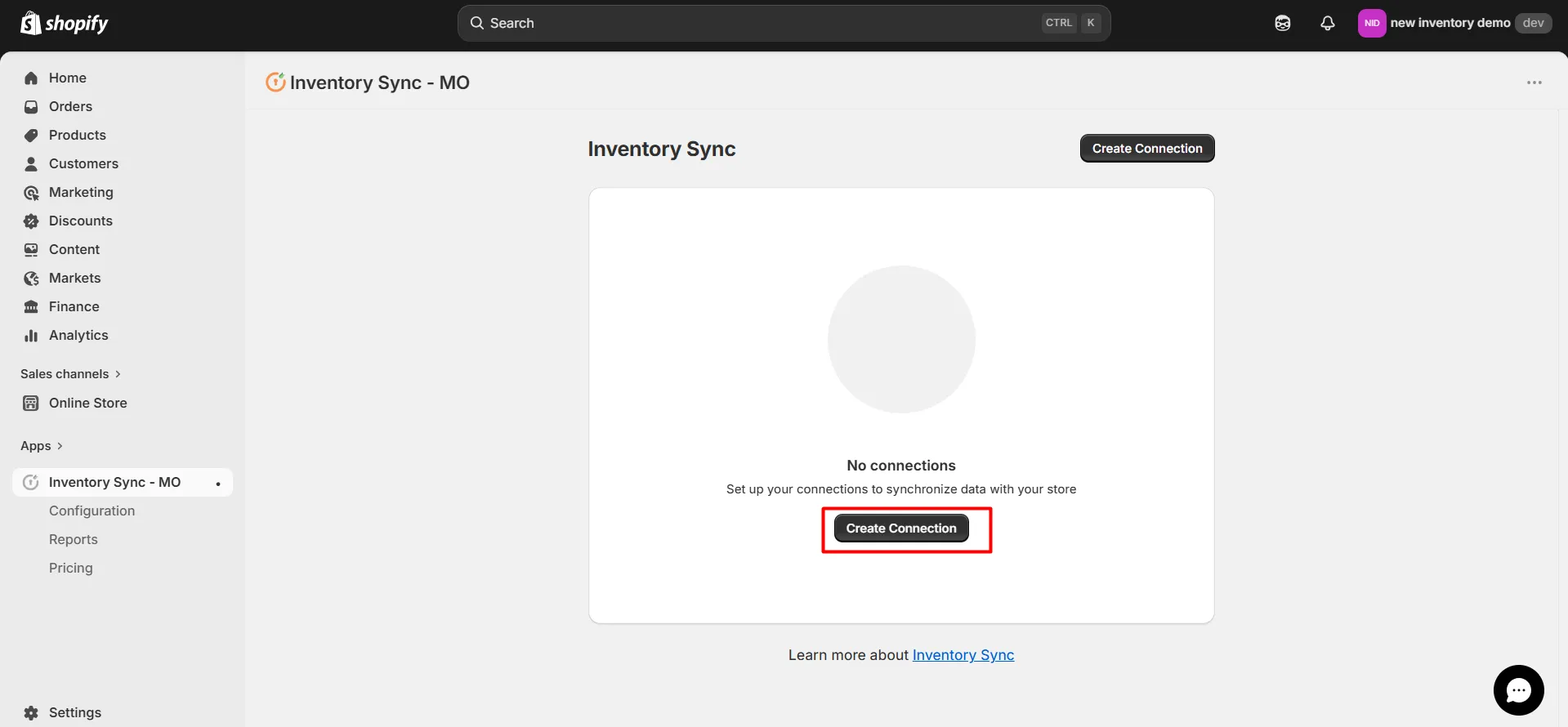
Task: Click the Products tag icon
Action: click(x=31, y=136)
